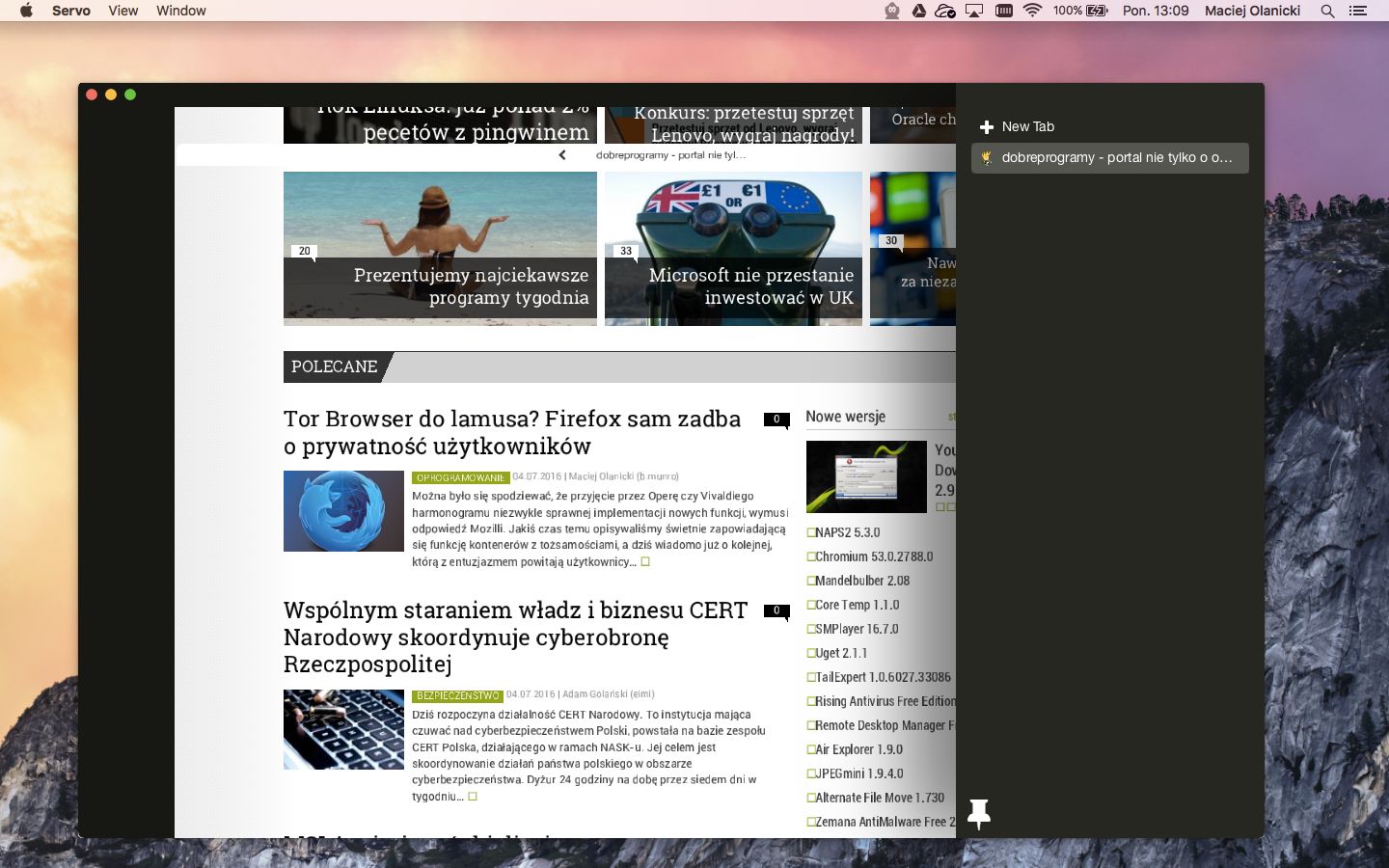
Task: Open author link Maciej Olanicki (b.munro)
Action: pos(623,476)
